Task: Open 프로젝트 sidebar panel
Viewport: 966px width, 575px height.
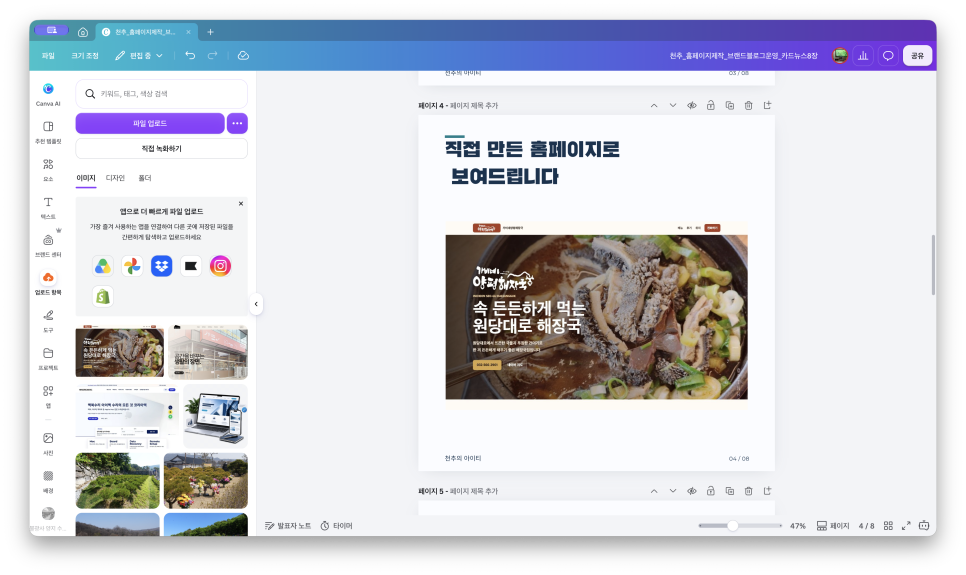Action: 48,359
